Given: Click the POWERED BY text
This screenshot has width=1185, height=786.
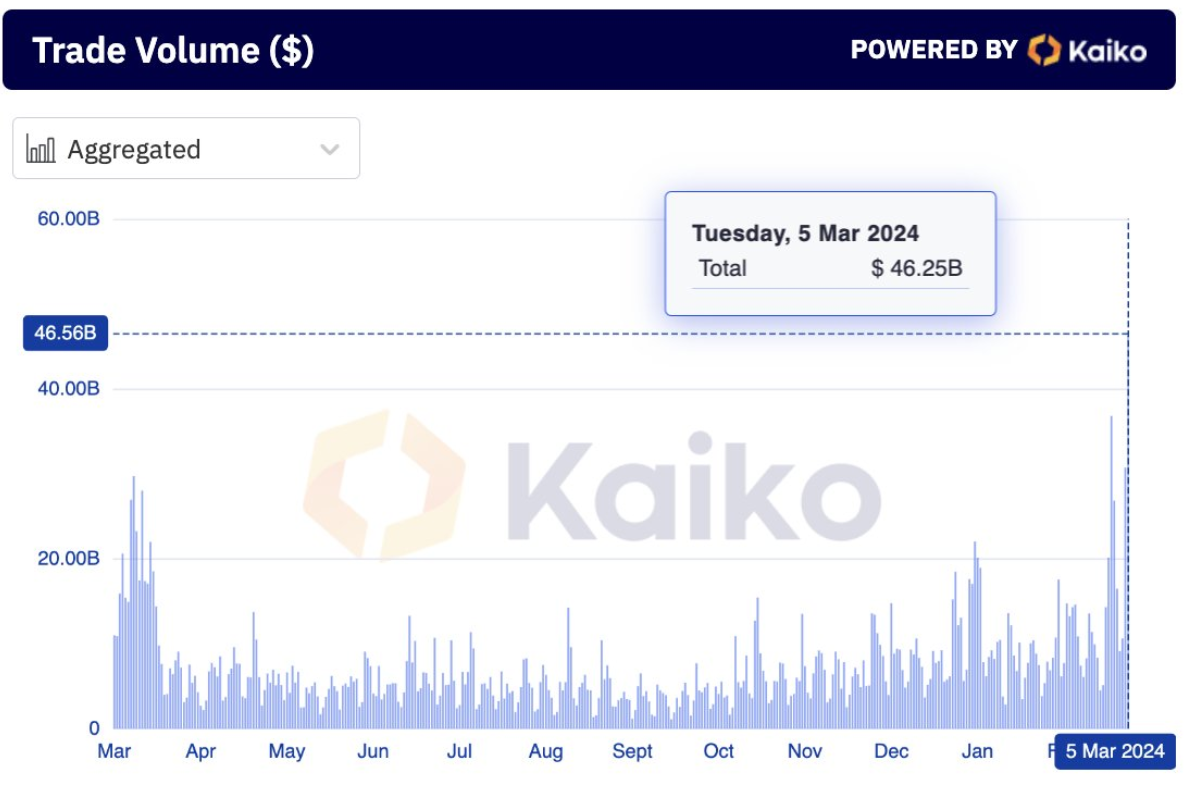Looking at the screenshot, I should 933,50.
